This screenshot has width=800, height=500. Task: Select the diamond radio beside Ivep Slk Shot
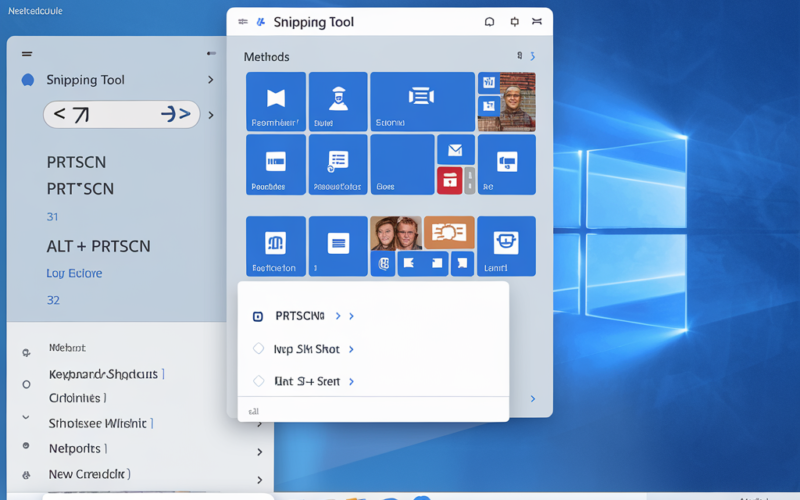tap(259, 348)
